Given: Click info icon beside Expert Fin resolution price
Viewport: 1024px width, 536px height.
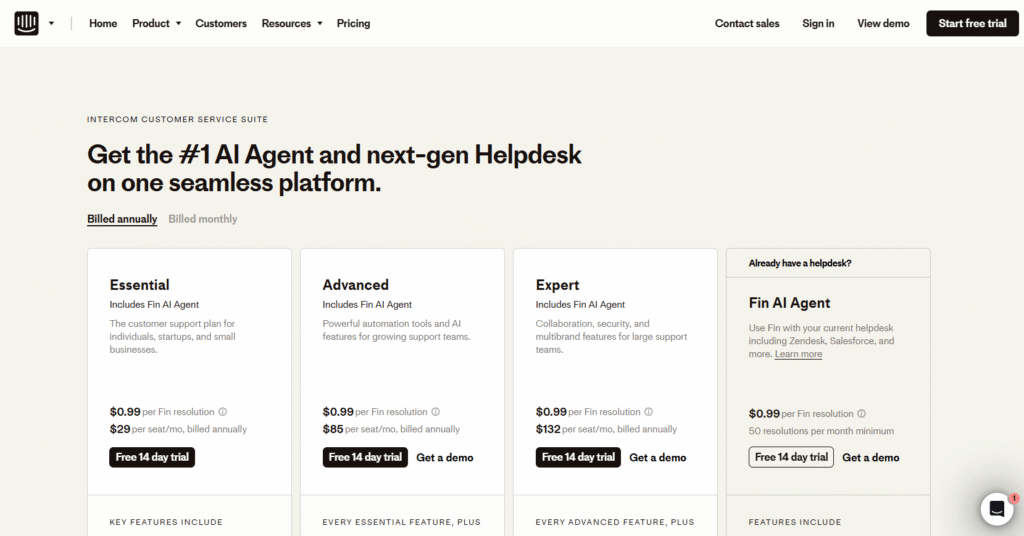Looking at the screenshot, I should (649, 412).
